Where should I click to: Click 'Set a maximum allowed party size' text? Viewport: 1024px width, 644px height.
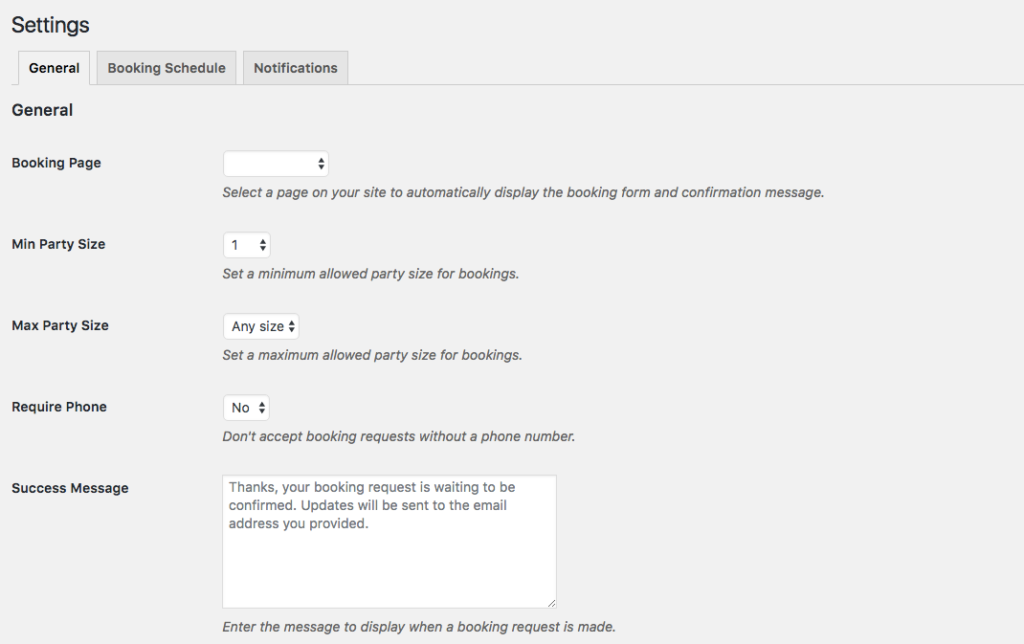(372, 355)
